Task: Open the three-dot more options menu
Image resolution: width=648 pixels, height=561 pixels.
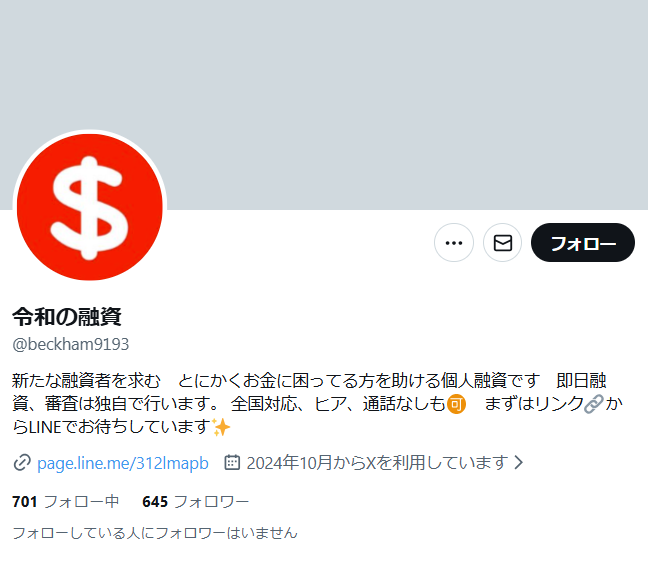Action: [x=454, y=243]
